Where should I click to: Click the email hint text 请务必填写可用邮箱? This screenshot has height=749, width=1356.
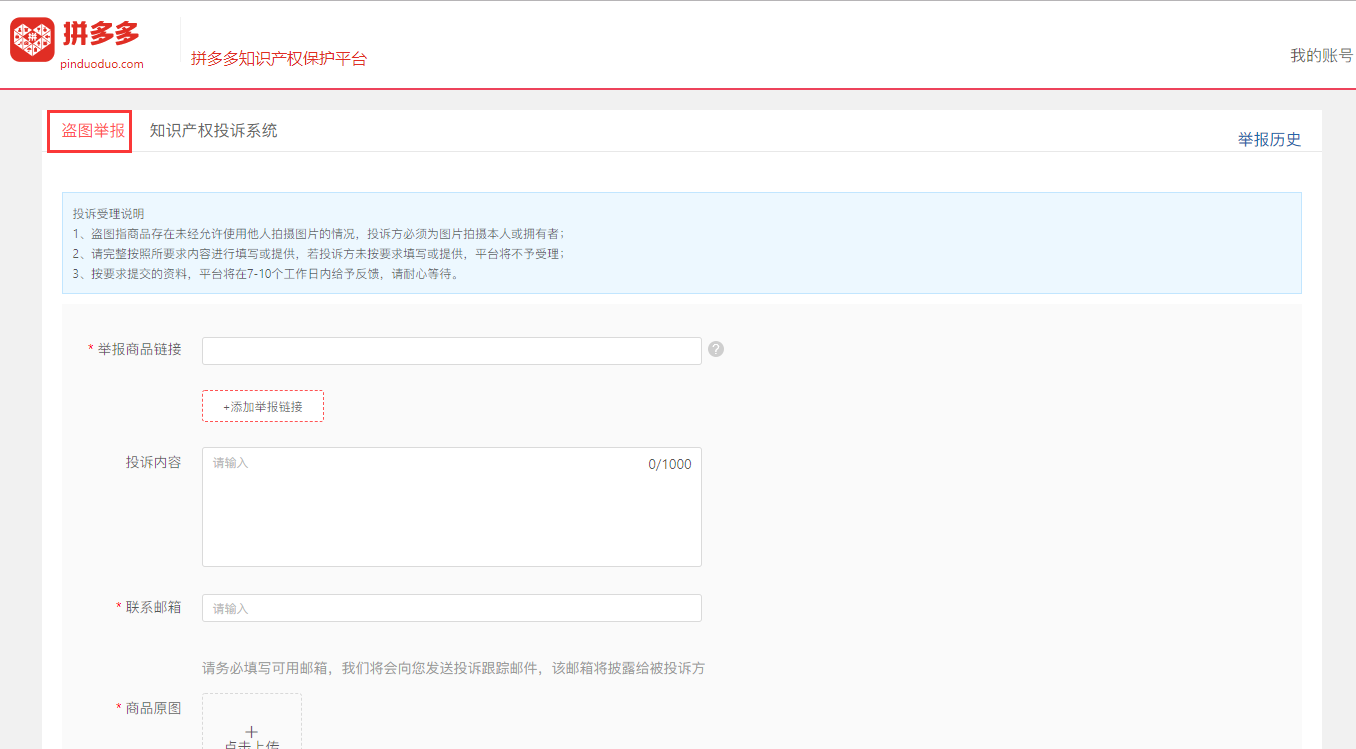point(454,668)
